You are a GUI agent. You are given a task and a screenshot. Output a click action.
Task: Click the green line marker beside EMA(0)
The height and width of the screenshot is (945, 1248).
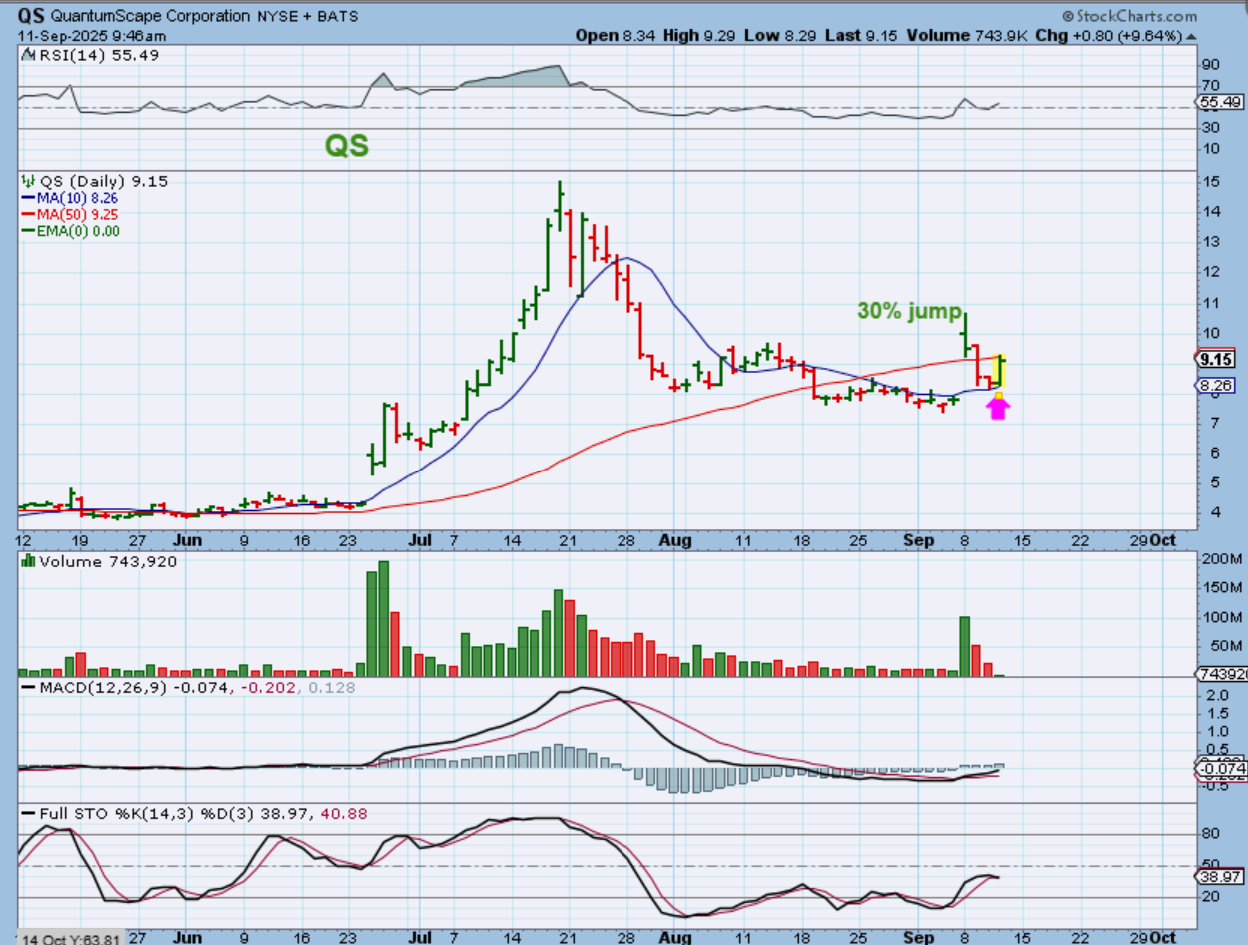coord(29,231)
